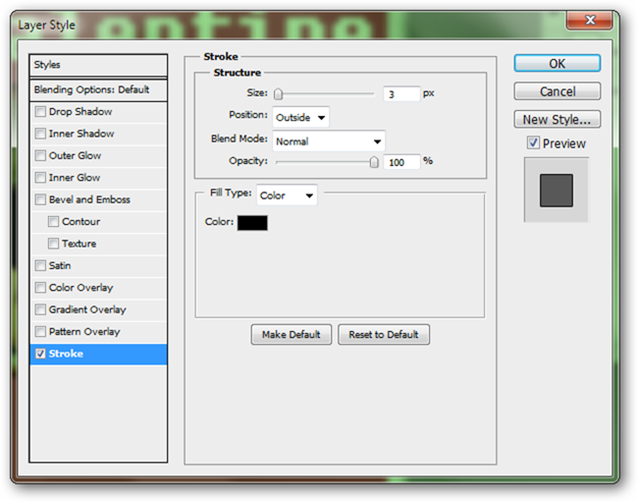Screen dimensions: 638x502
Task: Select the Outer Glow label
Action: [75, 155]
